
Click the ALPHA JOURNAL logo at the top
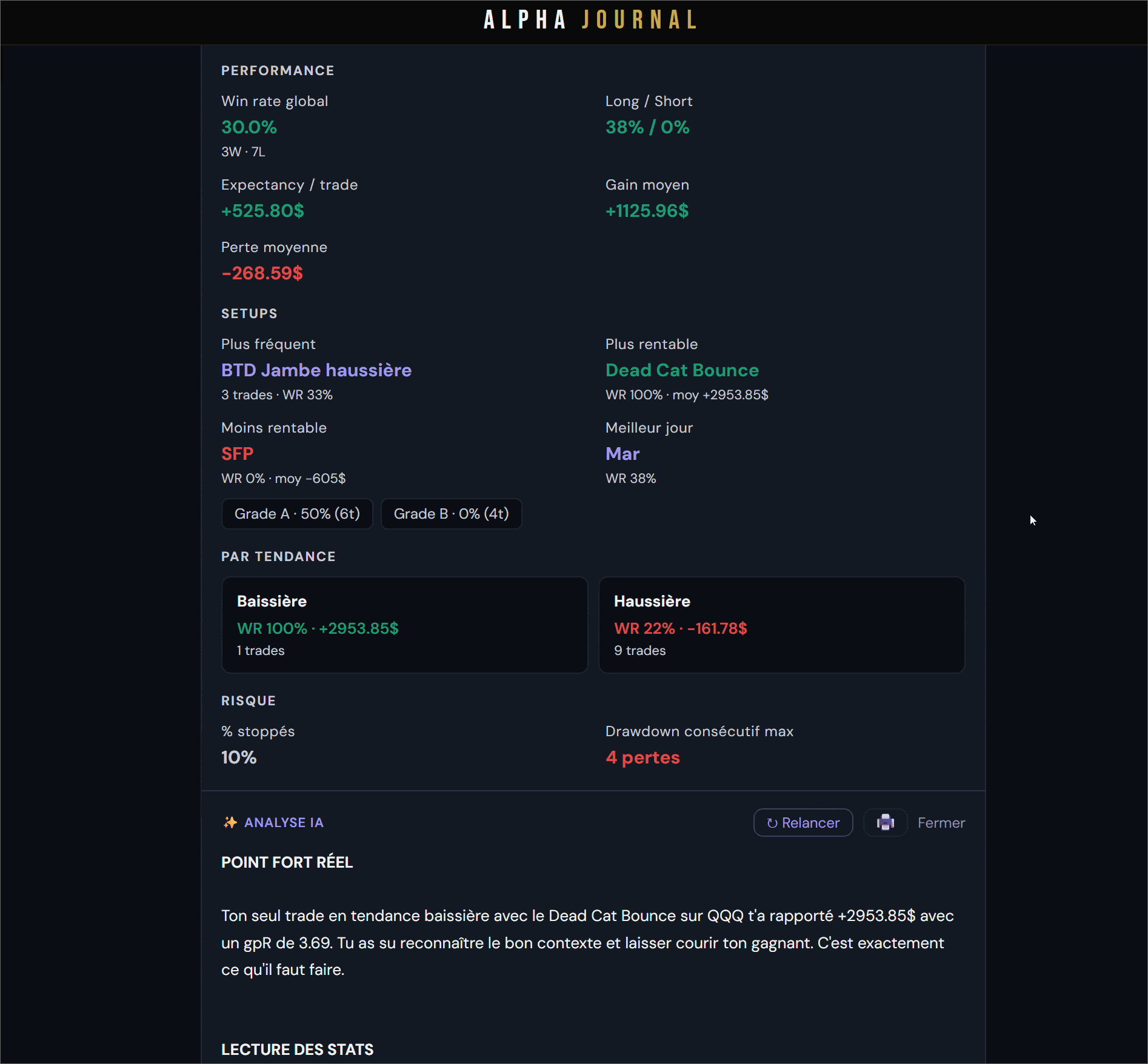pos(589,20)
